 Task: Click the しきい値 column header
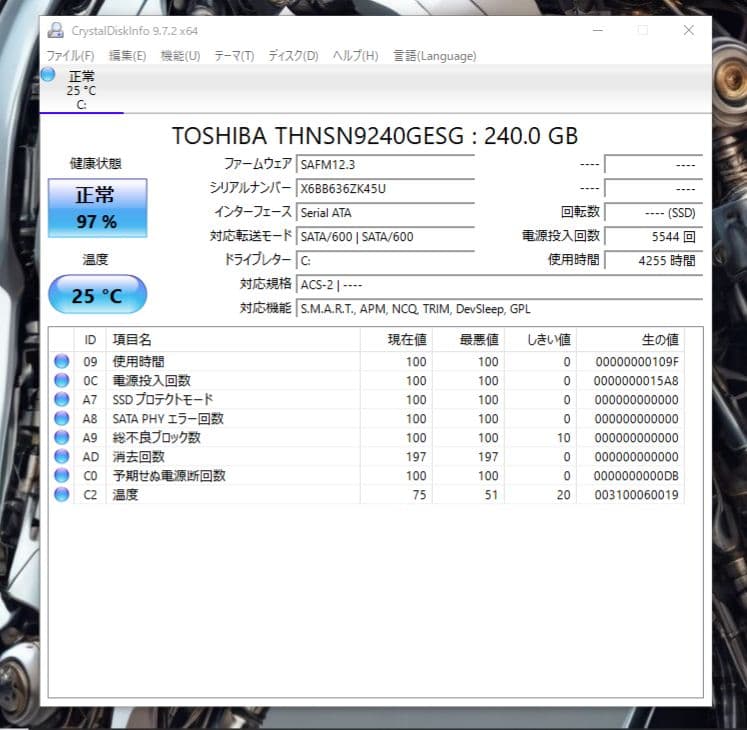click(x=540, y=340)
